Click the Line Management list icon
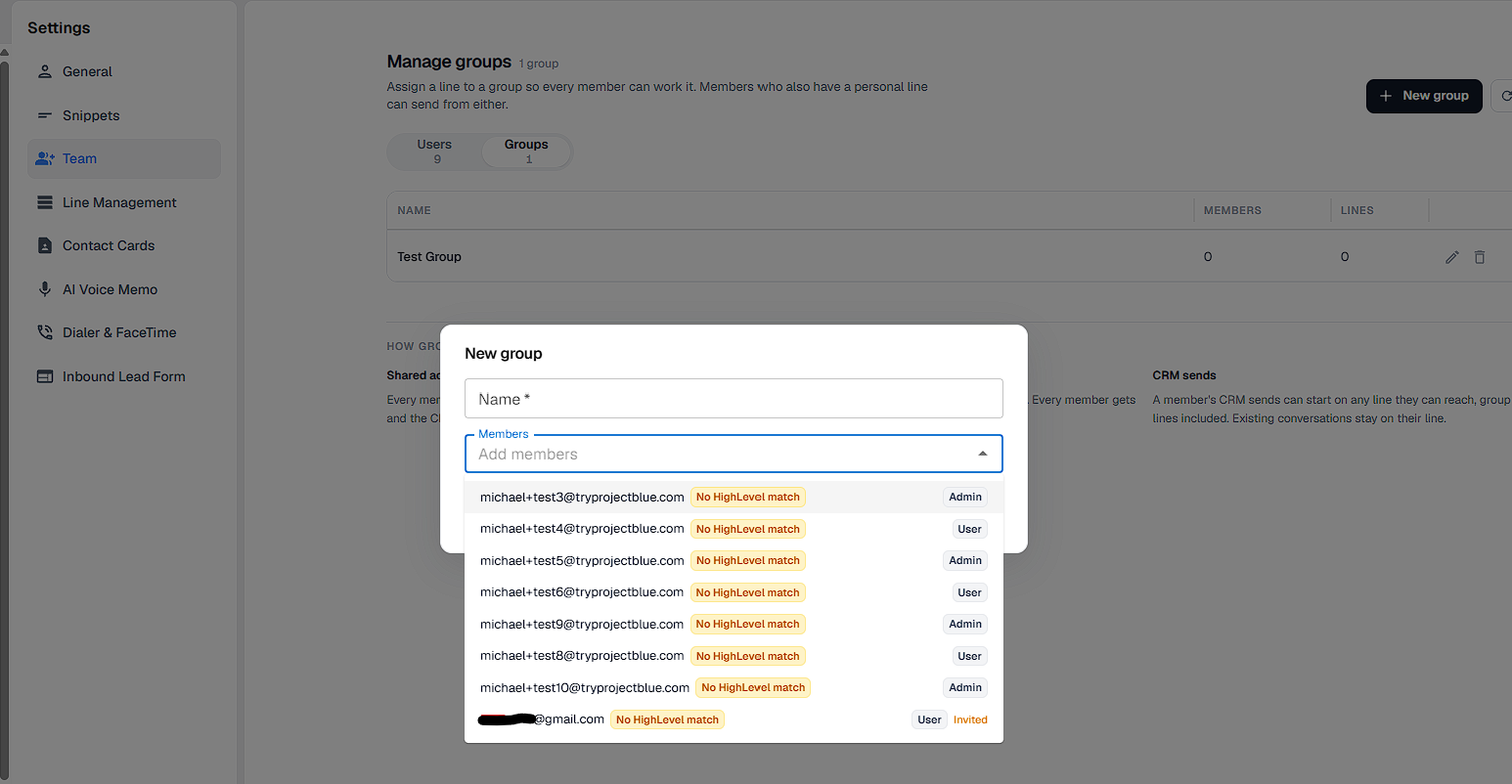The image size is (1512, 784). point(45,202)
